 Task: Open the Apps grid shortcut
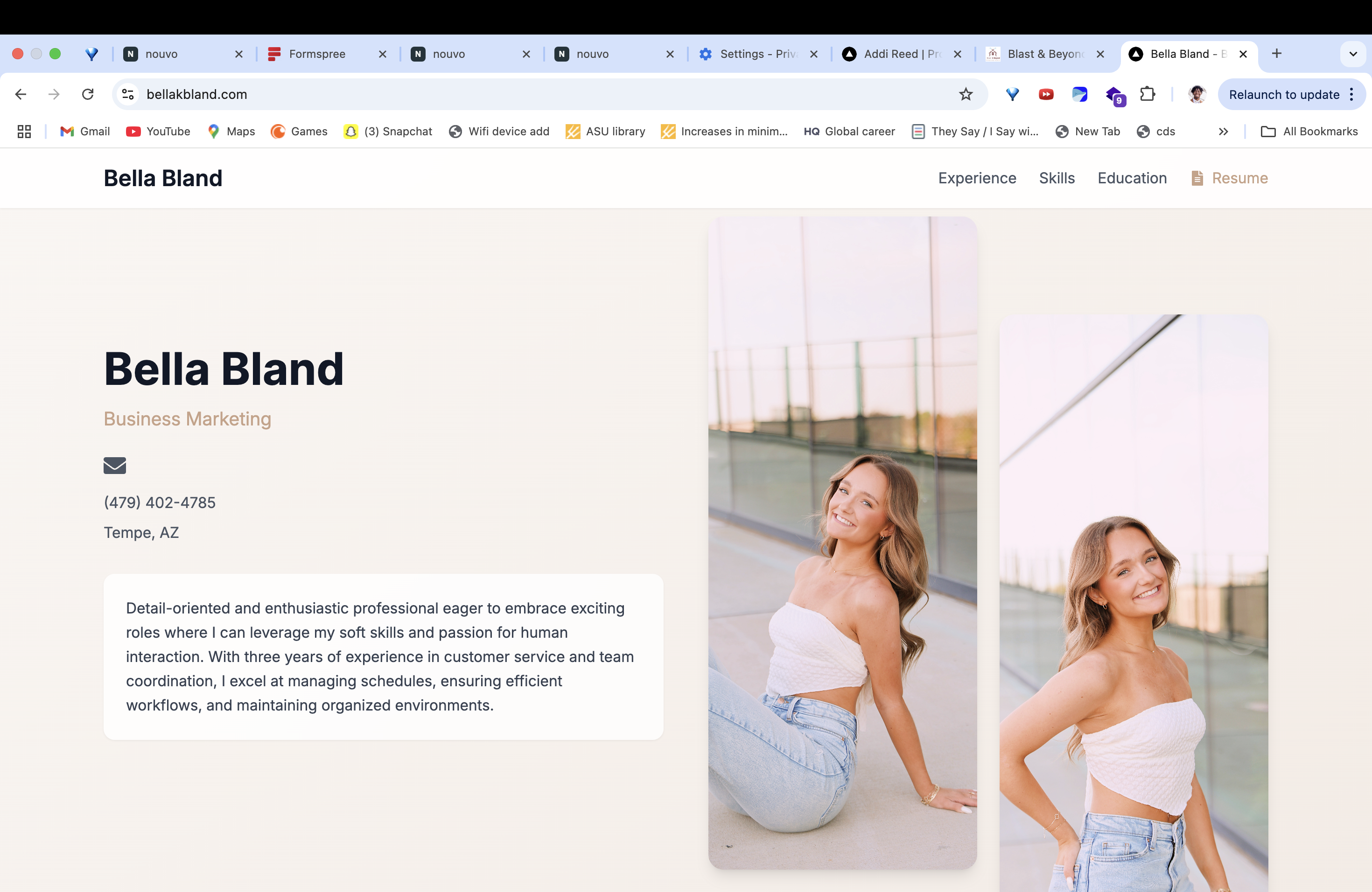[x=24, y=132]
